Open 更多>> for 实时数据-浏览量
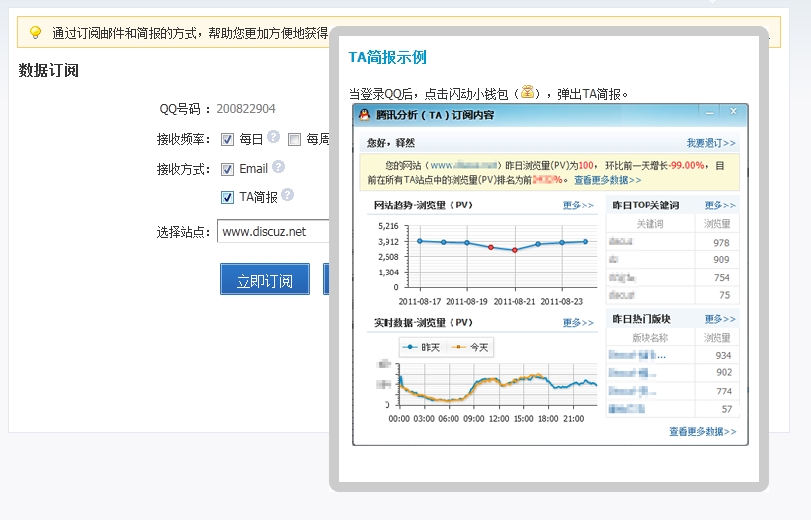Screen dimensions: 811x520 pyautogui.click(x=578, y=323)
